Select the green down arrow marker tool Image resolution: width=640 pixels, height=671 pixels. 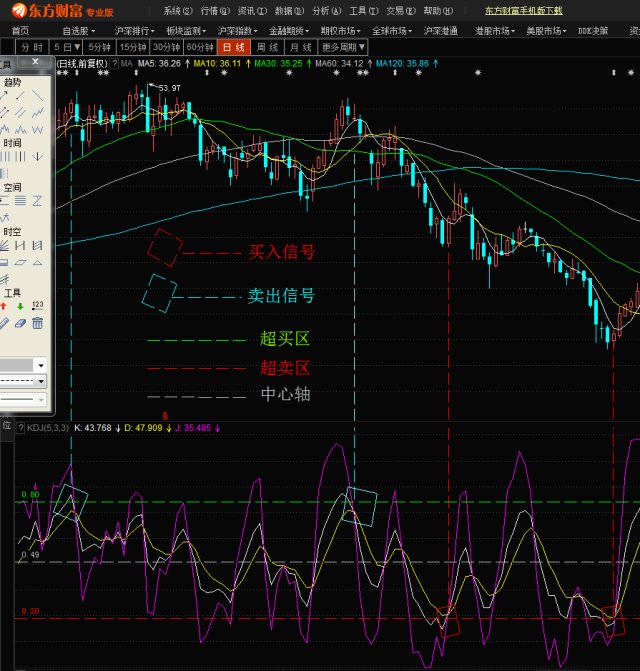click(21, 306)
